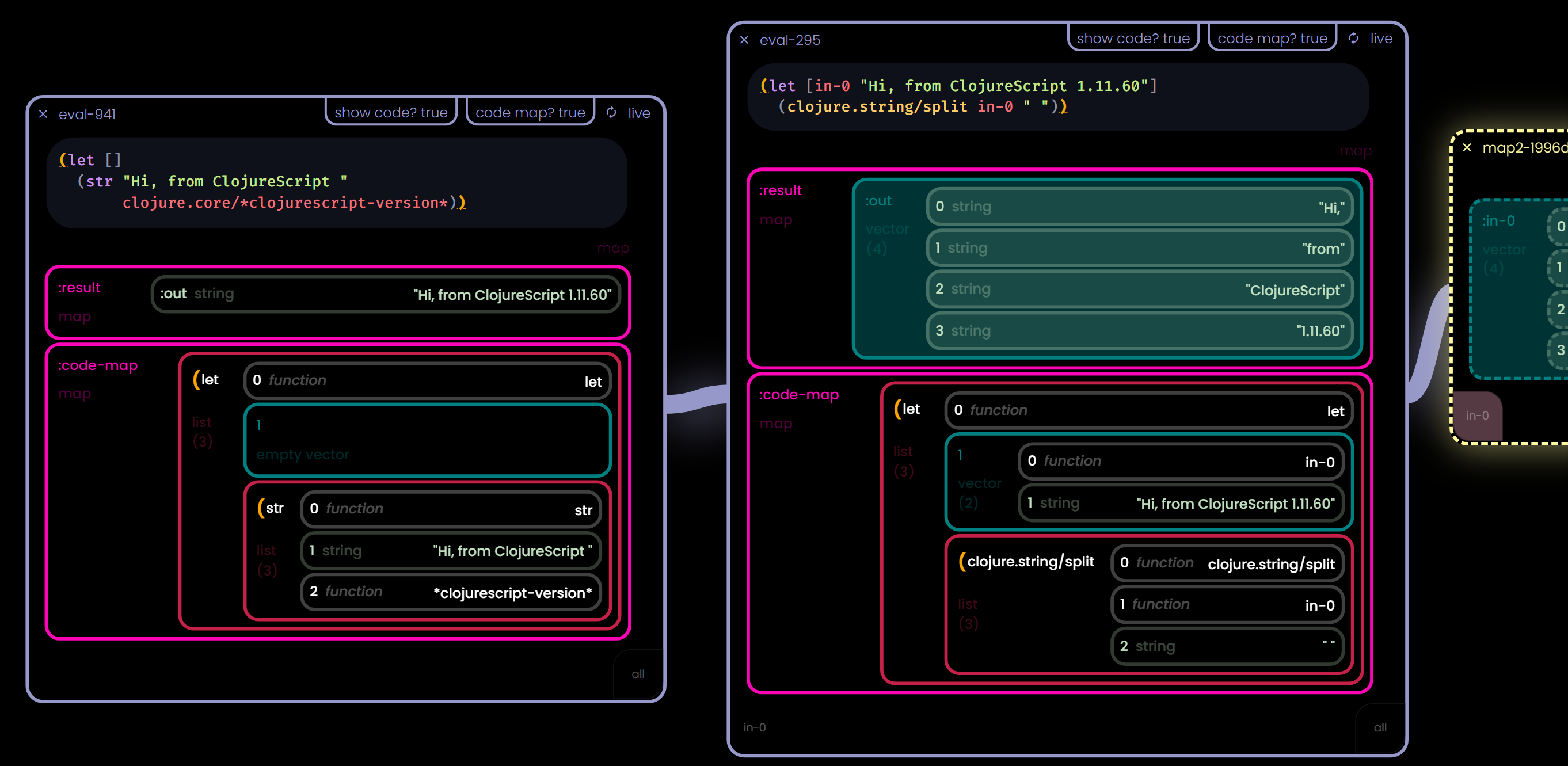
Task: Click the :code-map label in eval-941
Action: pyautogui.click(x=97, y=363)
